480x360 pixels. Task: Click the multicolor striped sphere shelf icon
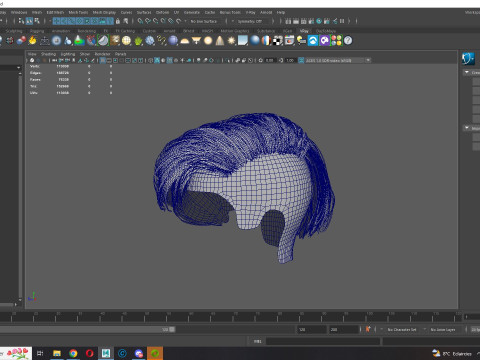tap(266, 41)
